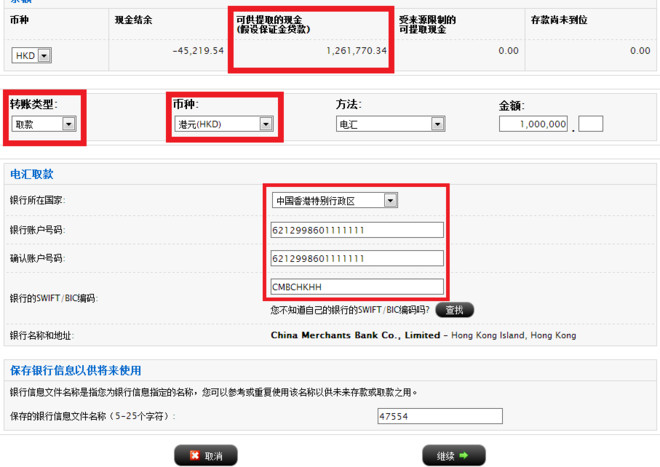Click the 存款尚未到位 column header
This screenshot has height=467, width=660.
pyautogui.click(x=559, y=20)
